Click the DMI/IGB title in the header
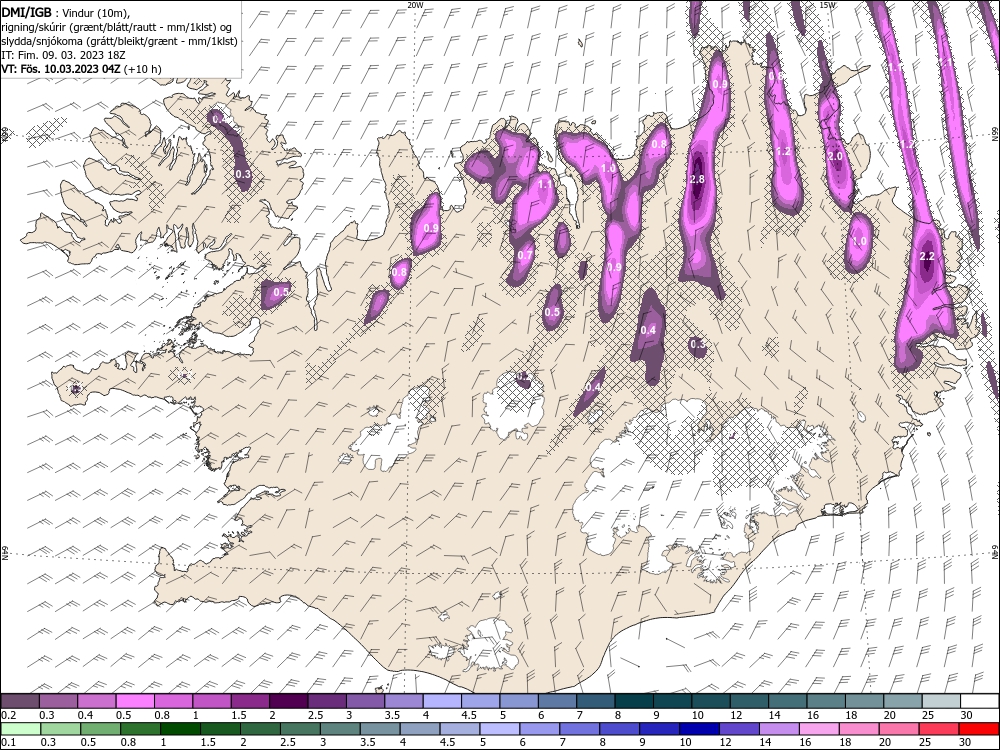 27,12
